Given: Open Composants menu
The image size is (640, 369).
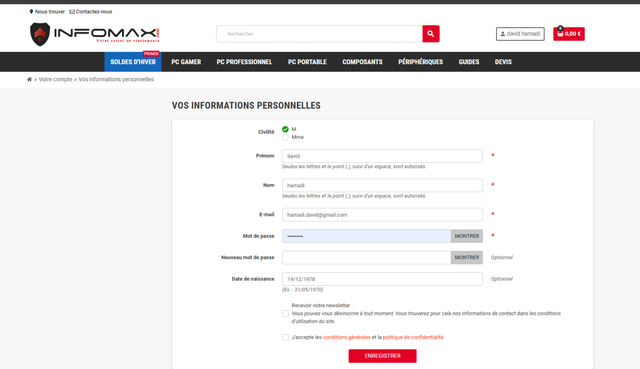Looking at the screenshot, I should pos(362,62).
